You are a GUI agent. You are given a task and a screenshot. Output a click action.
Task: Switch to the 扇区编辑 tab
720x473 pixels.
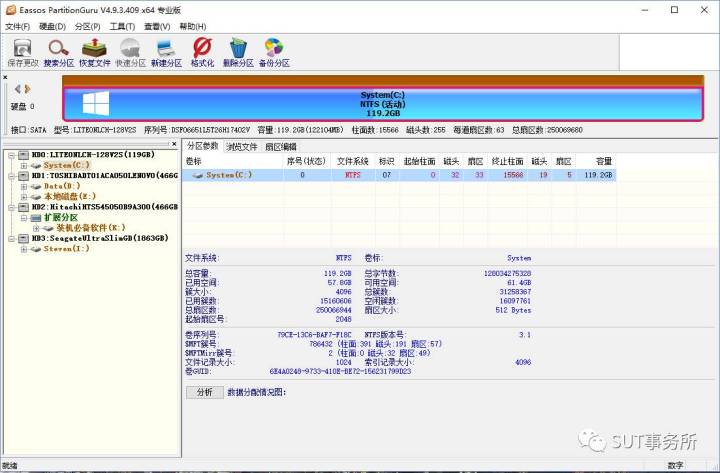pos(281,147)
